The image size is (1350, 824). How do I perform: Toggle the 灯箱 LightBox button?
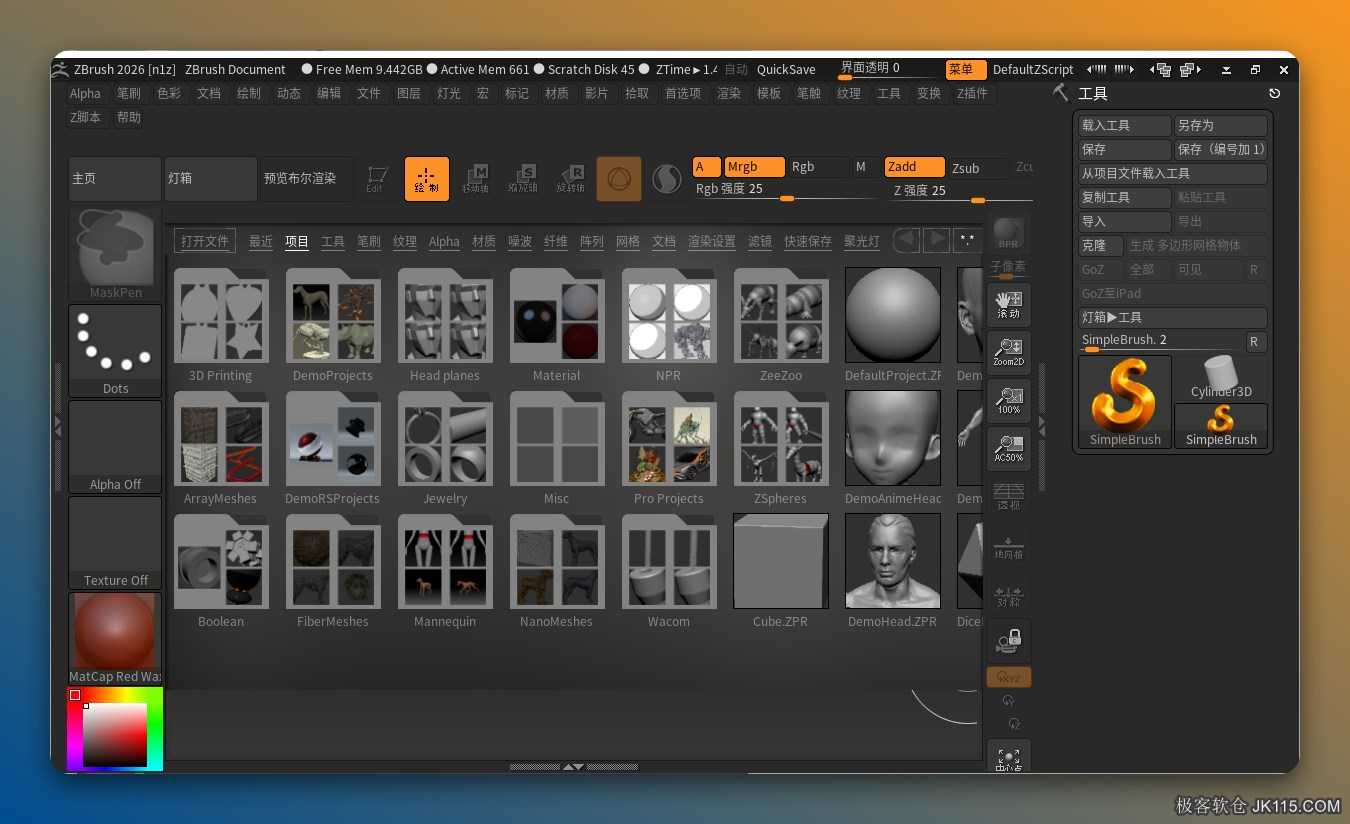211,179
